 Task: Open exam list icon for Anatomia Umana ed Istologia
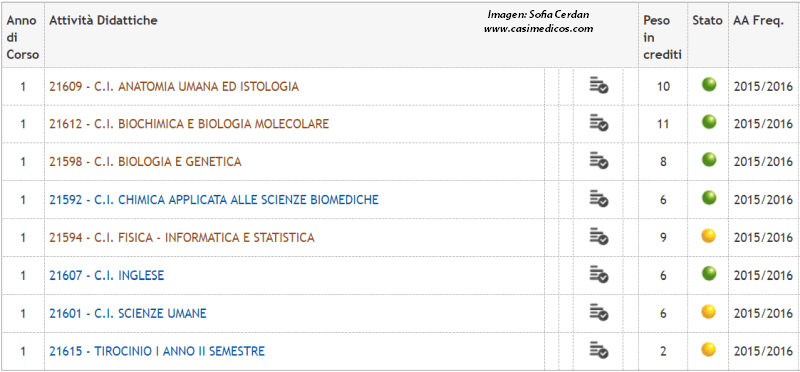pos(598,85)
